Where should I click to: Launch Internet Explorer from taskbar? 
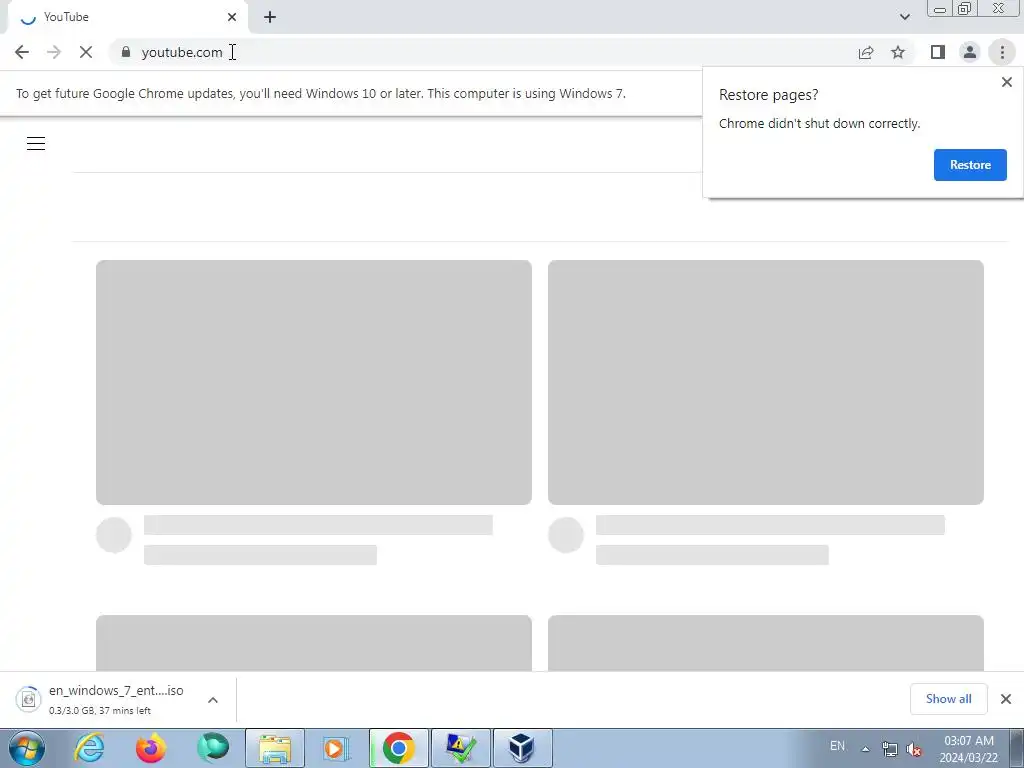coord(89,748)
